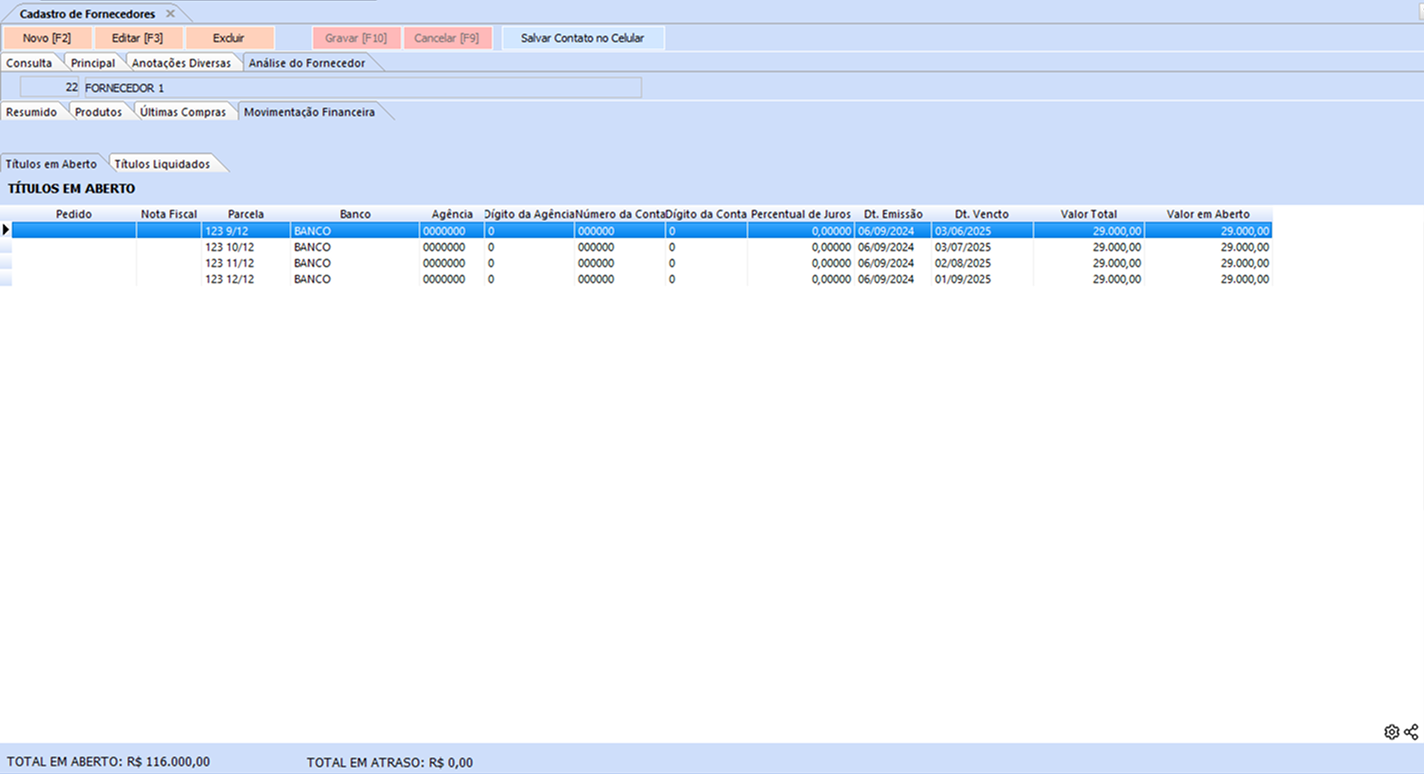
Task: Sort by the Dt. Vencto column header
Action: pos(982,214)
